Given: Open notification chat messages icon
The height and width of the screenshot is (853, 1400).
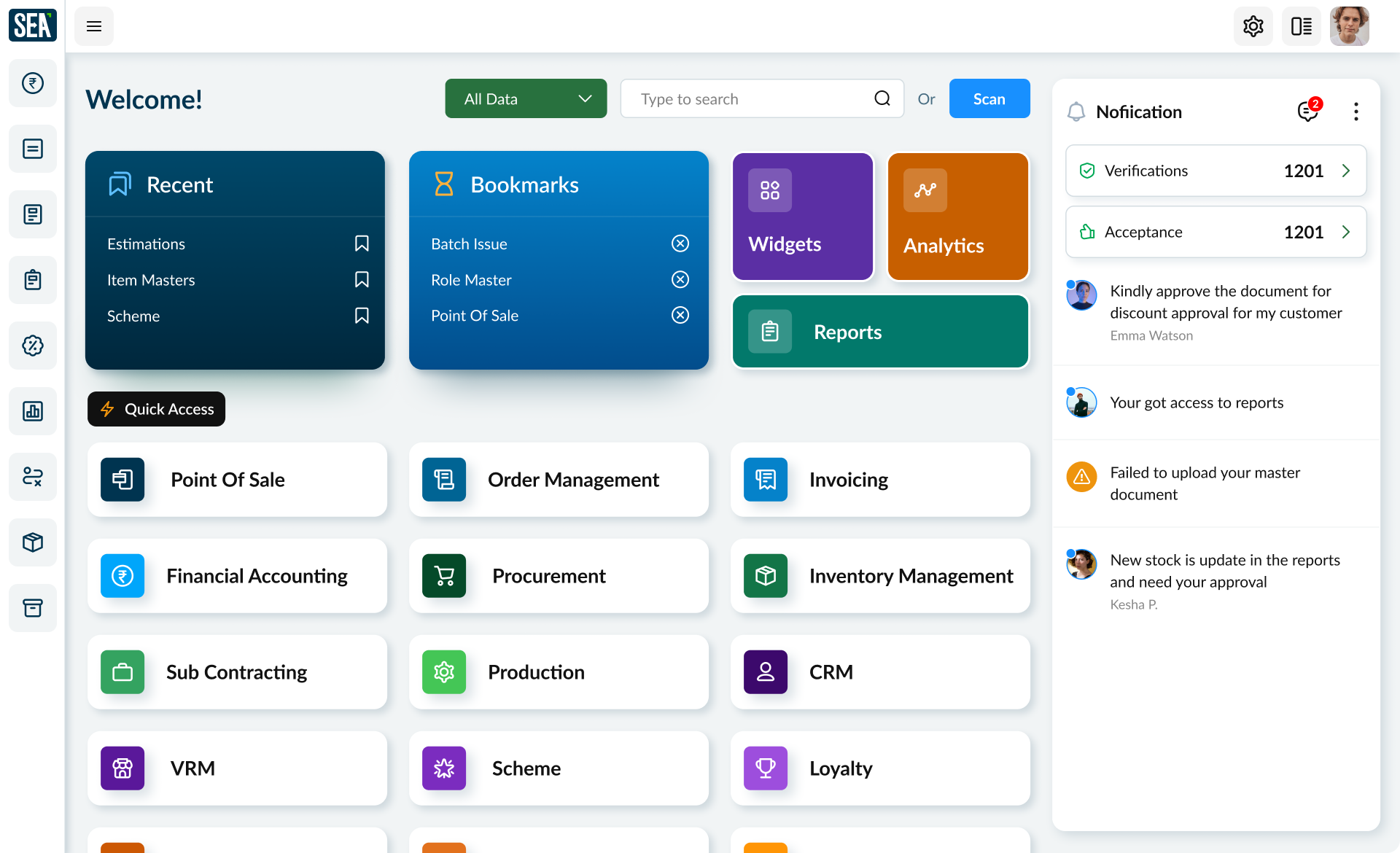Looking at the screenshot, I should pyautogui.click(x=1308, y=112).
